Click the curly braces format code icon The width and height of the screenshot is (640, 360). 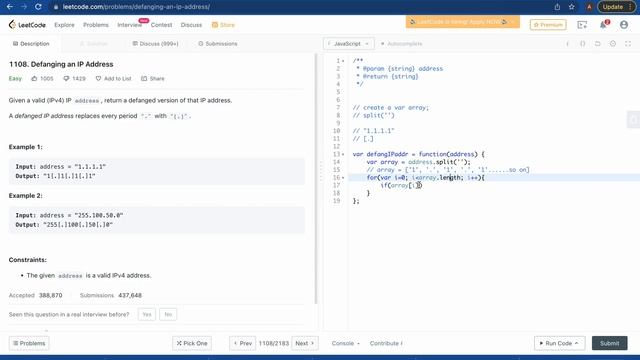point(582,44)
